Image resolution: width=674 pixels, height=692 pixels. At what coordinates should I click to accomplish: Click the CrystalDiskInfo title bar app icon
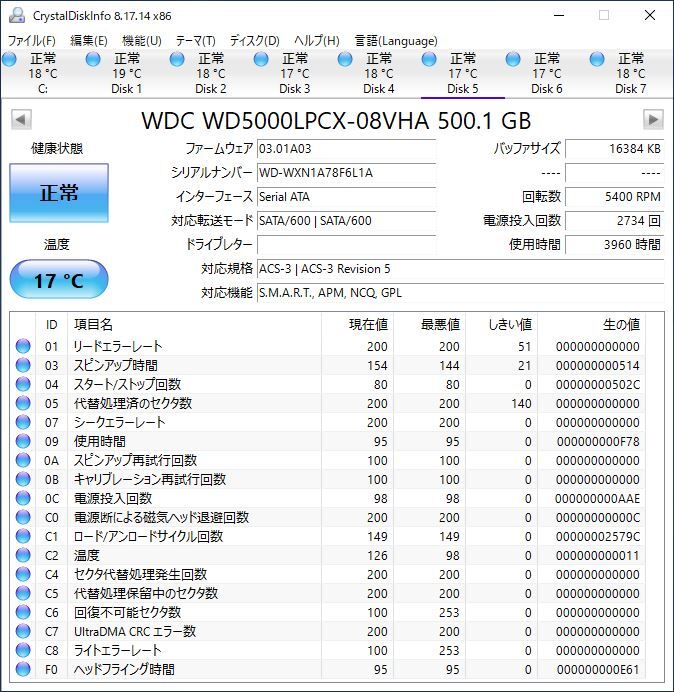click(x=17, y=15)
